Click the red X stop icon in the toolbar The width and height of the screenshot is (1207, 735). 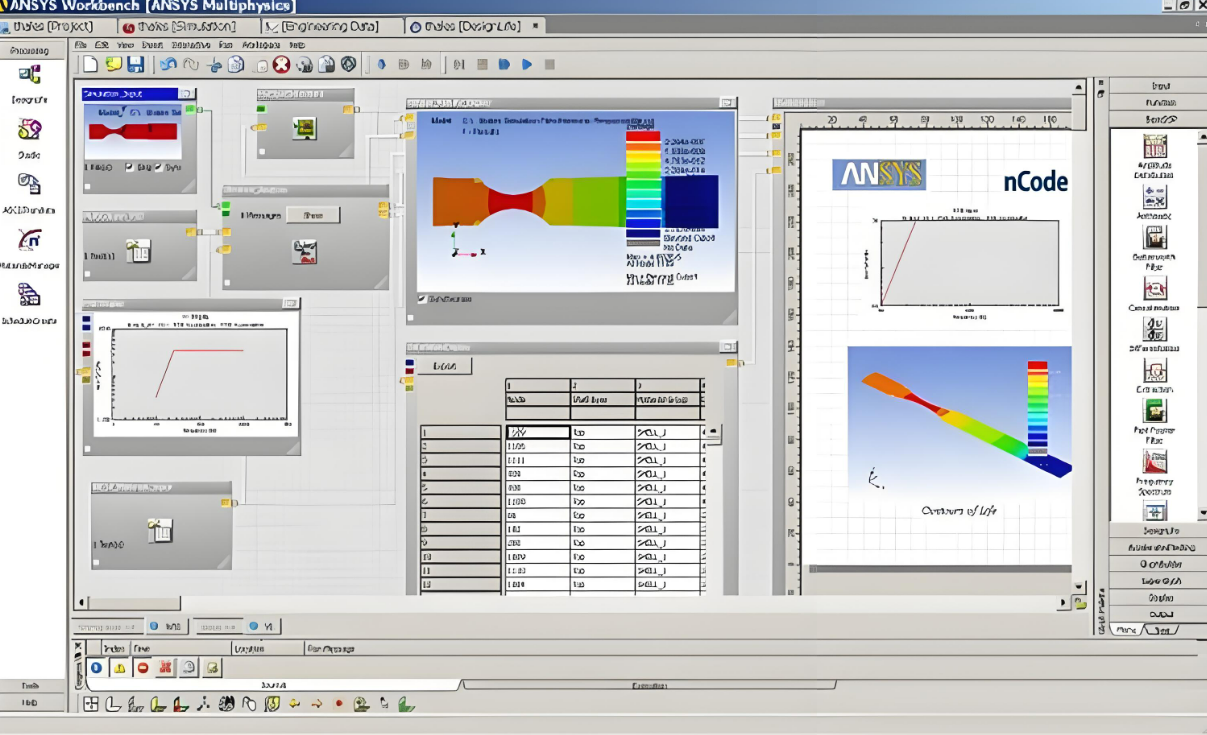pos(281,64)
